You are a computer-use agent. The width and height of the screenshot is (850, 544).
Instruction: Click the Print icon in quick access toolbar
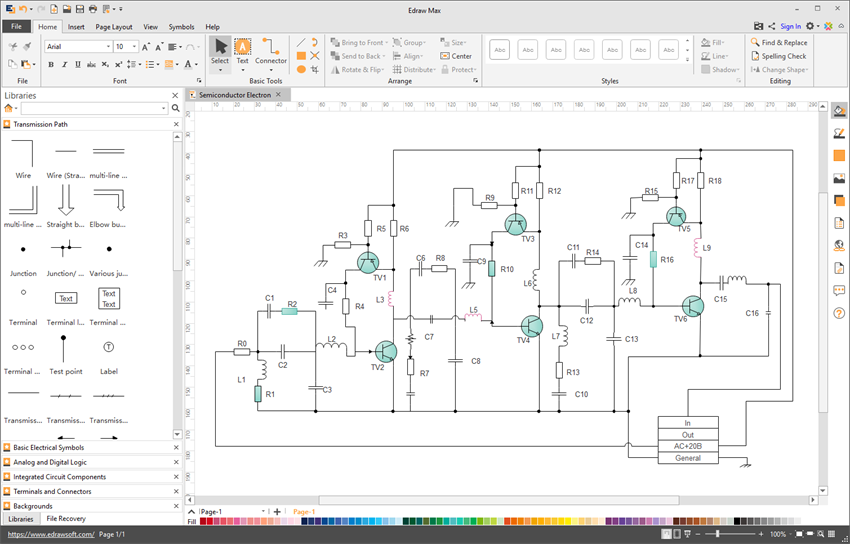coord(92,9)
